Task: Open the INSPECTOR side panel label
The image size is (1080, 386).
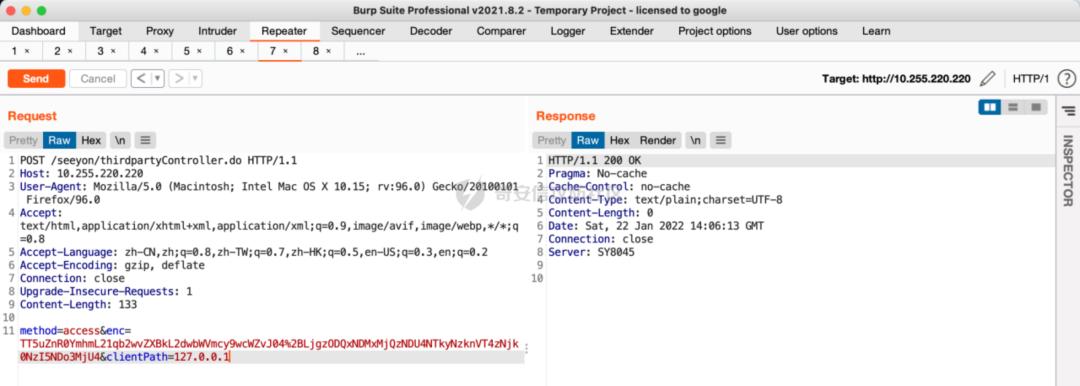Action: coord(1068,170)
